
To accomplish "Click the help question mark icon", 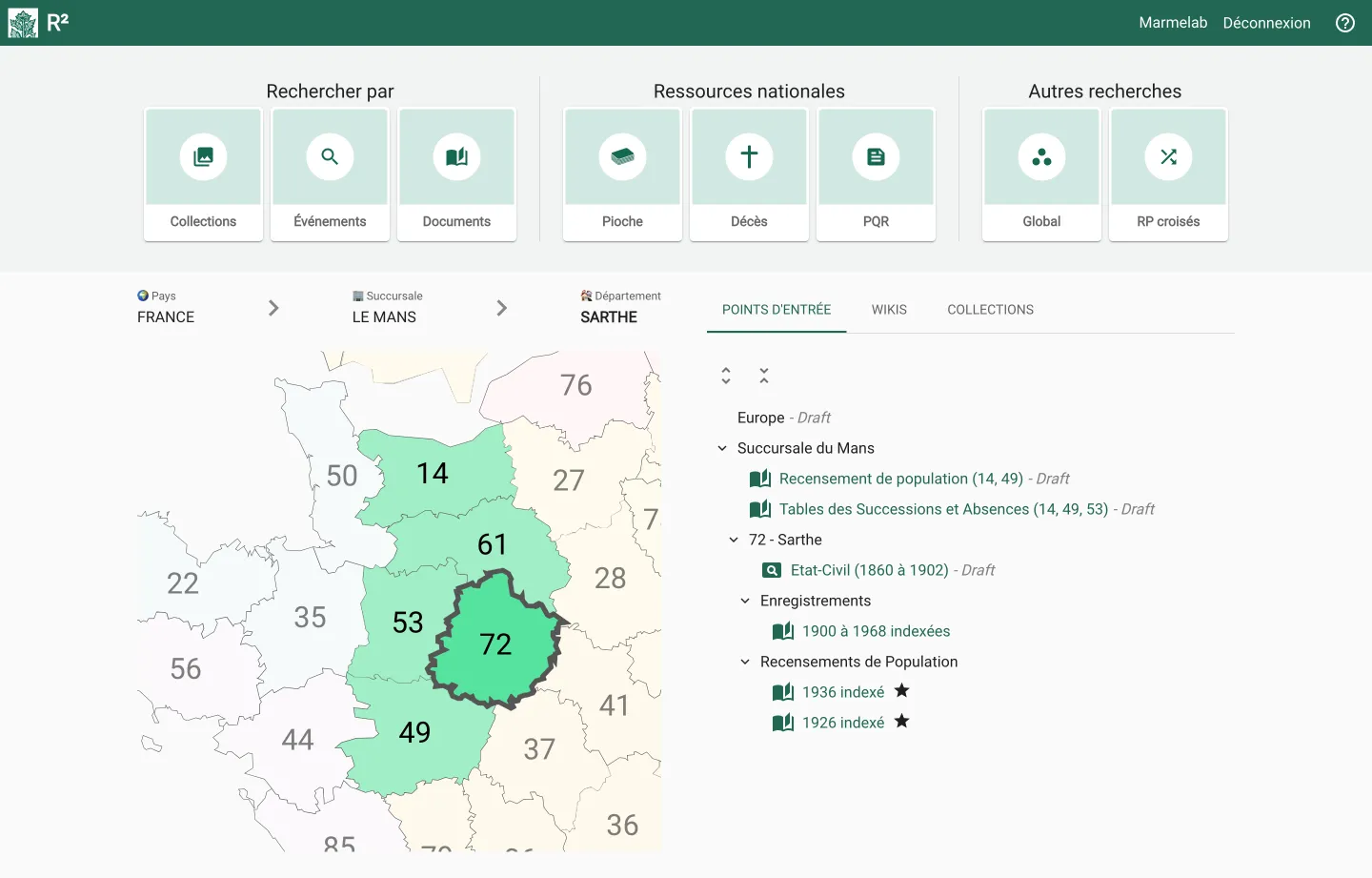I will [1344, 23].
